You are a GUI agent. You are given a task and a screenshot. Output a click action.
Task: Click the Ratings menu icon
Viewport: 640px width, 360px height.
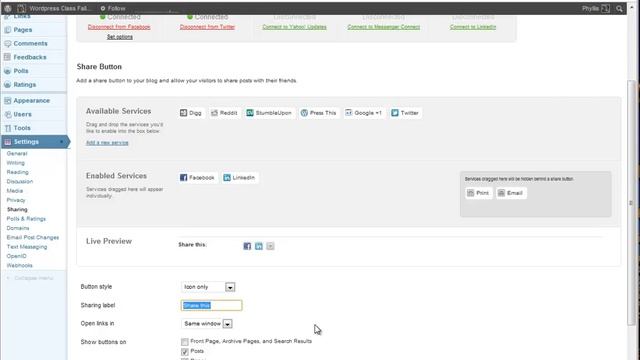pyautogui.click(x=7, y=85)
